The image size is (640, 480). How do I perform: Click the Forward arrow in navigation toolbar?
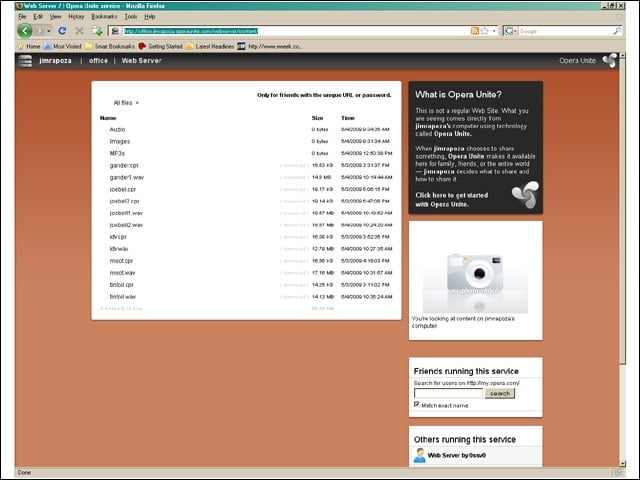(x=40, y=31)
